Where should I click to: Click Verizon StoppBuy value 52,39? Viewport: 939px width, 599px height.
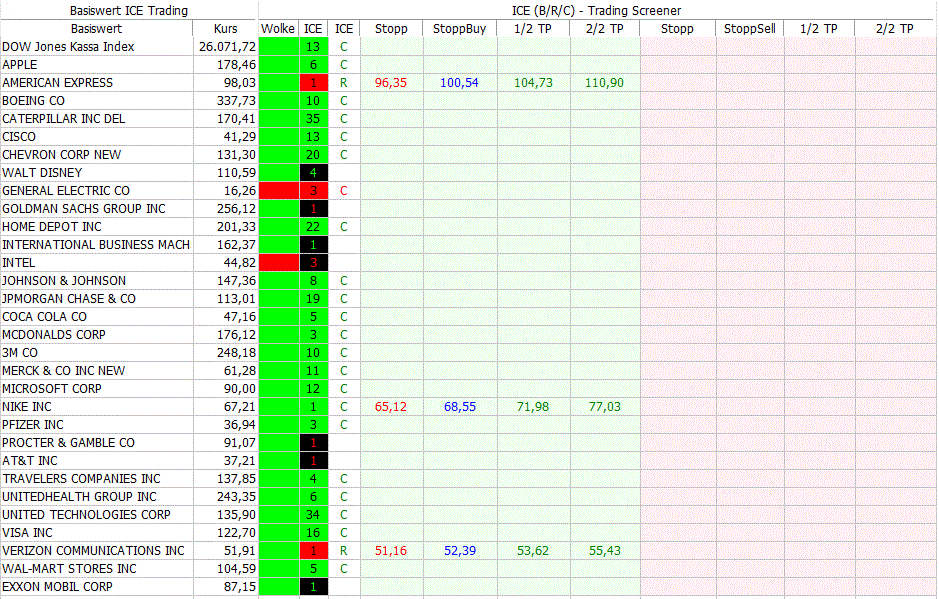pos(460,550)
